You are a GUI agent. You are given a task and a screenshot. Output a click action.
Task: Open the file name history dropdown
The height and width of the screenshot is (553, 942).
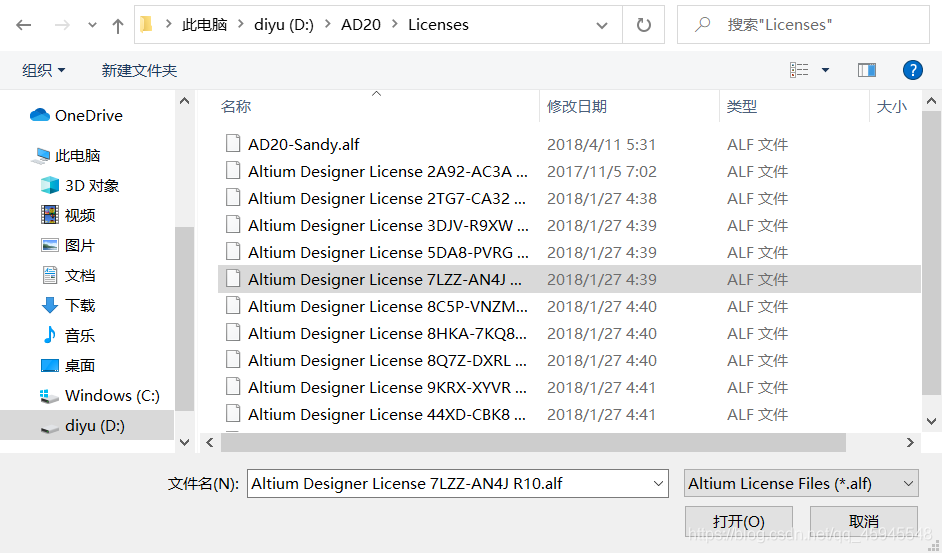pyautogui.click(x=658, y=484)
